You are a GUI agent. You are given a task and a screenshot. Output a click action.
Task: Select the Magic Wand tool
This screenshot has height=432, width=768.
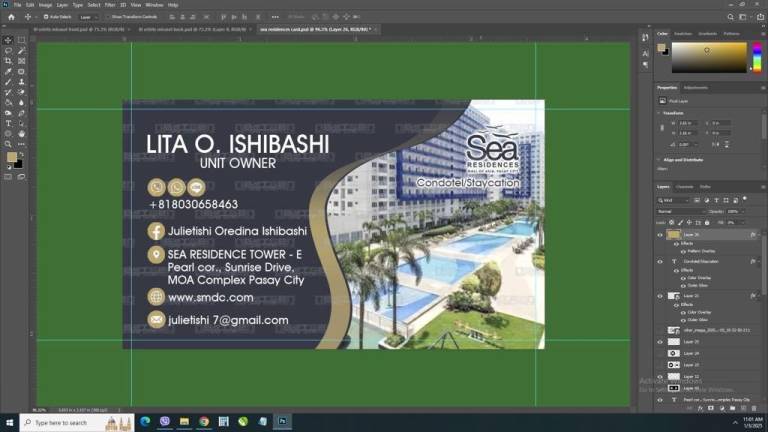[x=22, y=51]
